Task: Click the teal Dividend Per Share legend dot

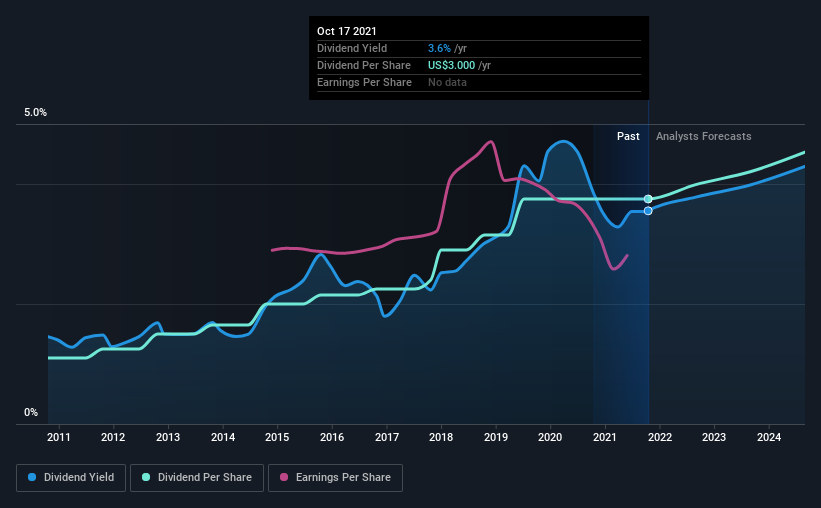Action: [146, 477]
